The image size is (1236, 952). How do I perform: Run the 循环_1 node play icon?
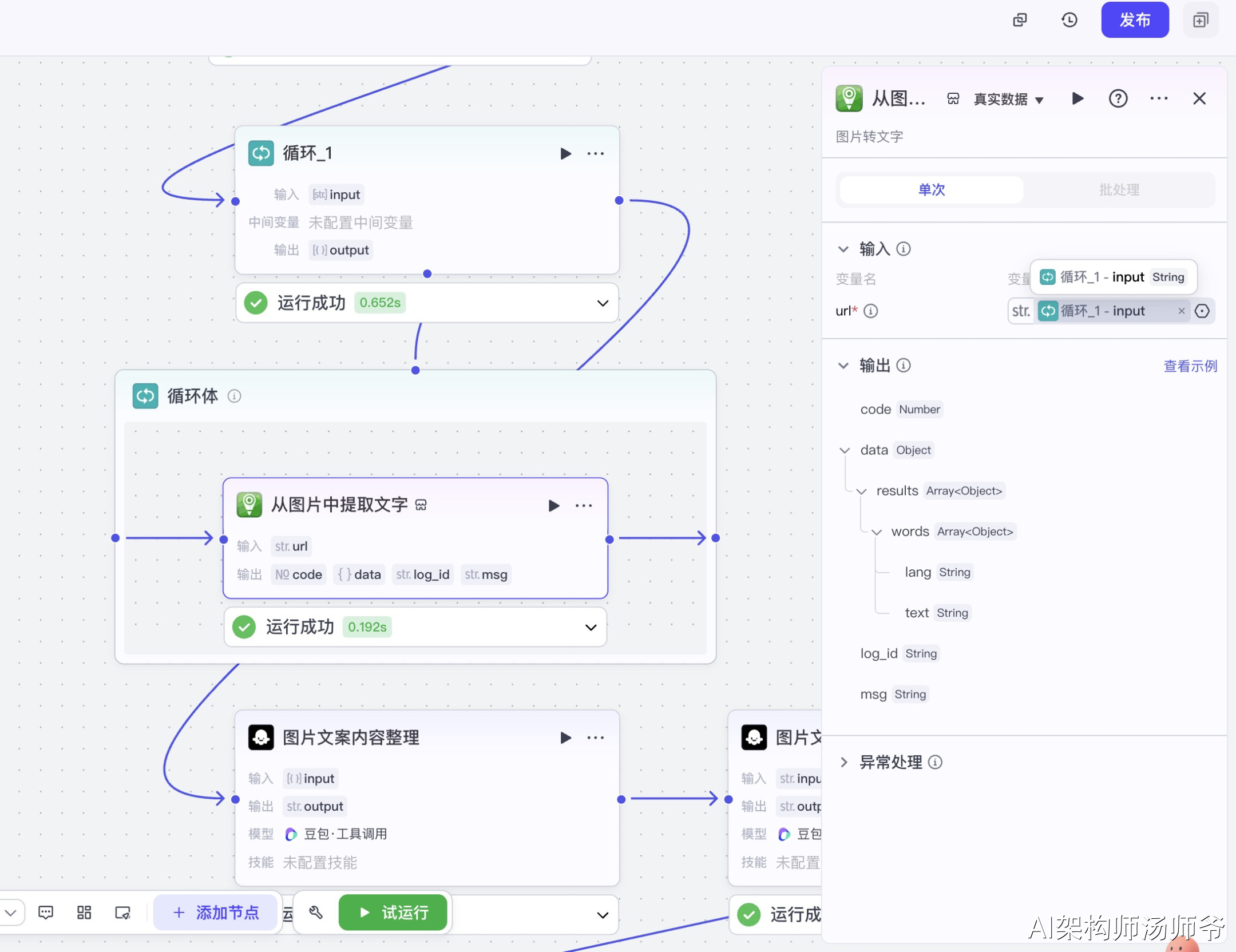click(565, 153)
